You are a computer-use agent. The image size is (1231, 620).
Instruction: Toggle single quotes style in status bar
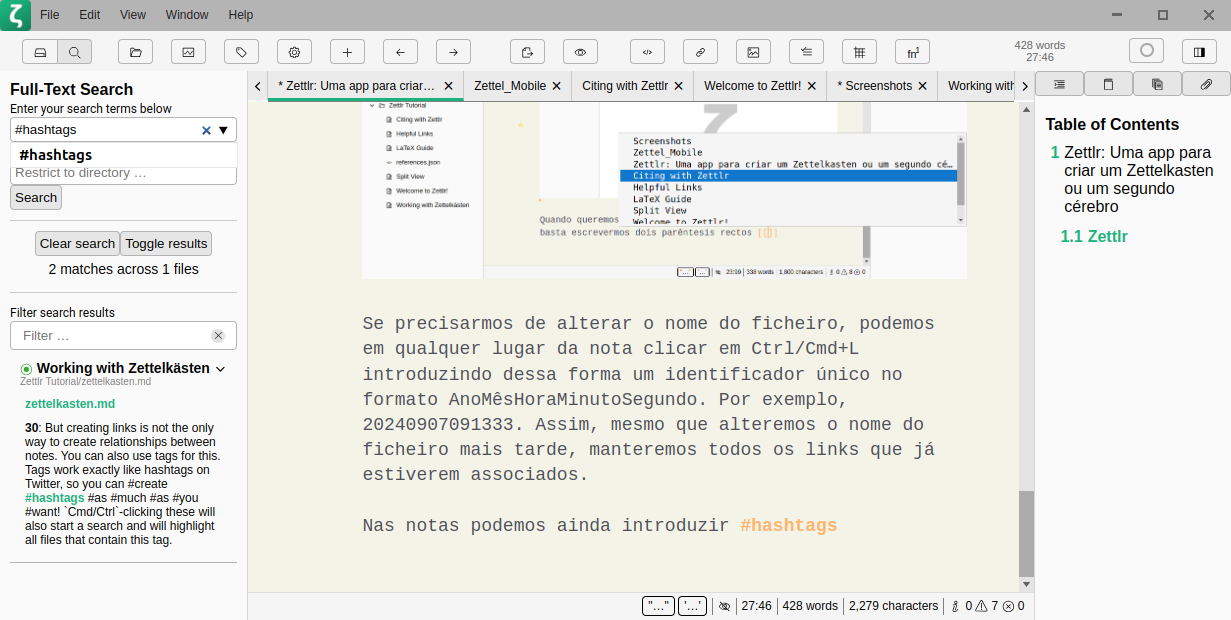coord(693,606)
